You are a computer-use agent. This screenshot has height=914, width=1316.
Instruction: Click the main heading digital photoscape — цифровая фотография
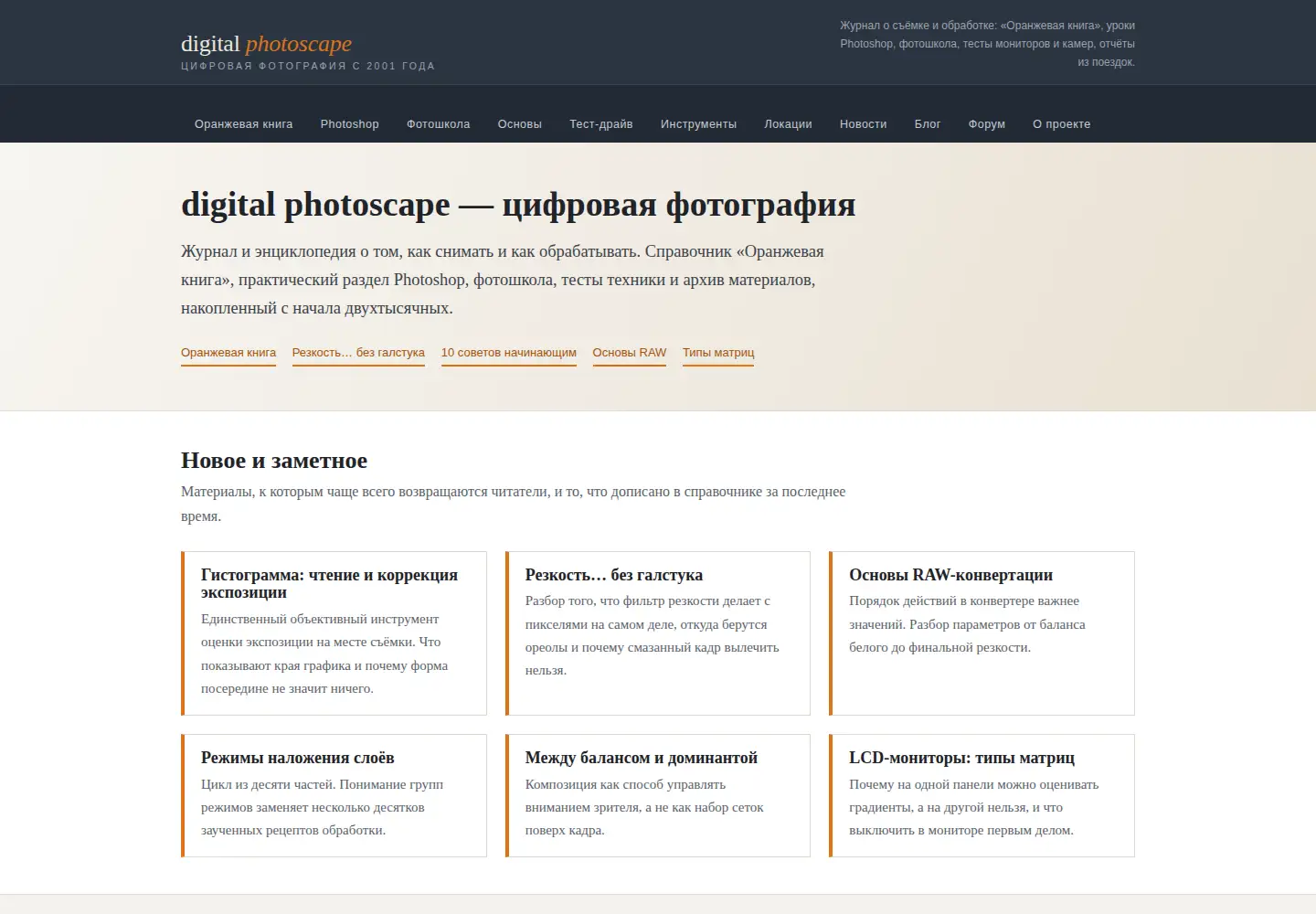[518, 205]
